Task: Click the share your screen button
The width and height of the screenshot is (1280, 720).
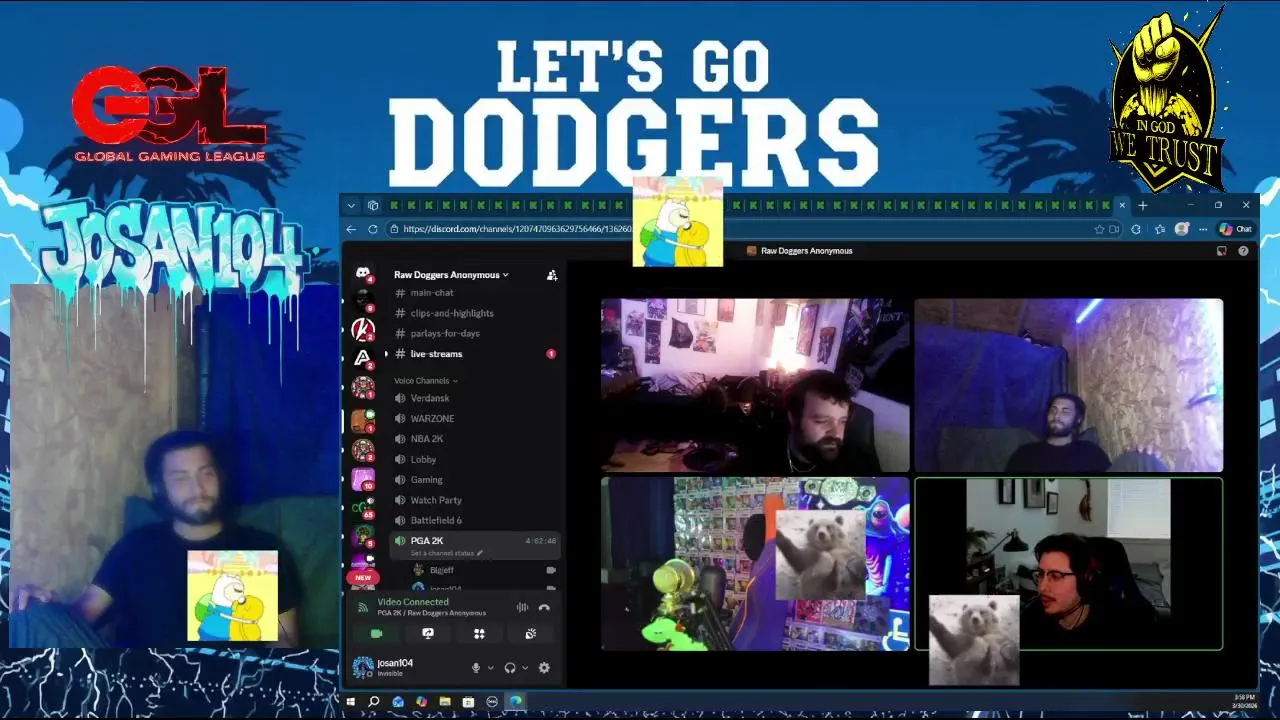Action: tap(428, 633)
